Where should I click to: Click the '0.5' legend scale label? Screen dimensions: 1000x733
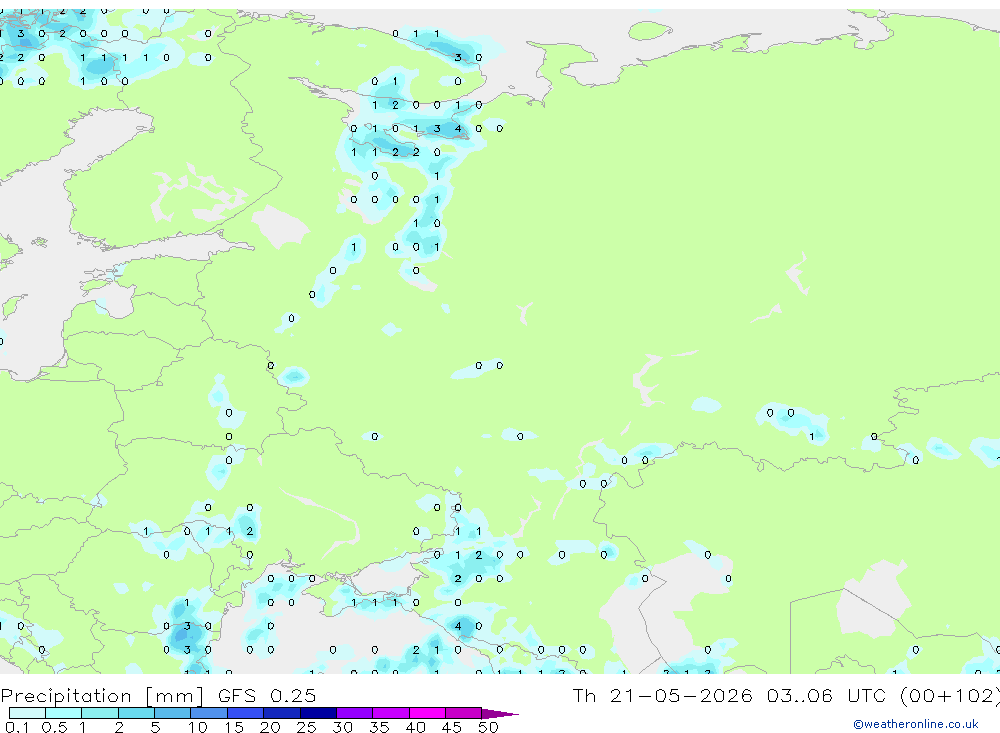tap(54, 727)
